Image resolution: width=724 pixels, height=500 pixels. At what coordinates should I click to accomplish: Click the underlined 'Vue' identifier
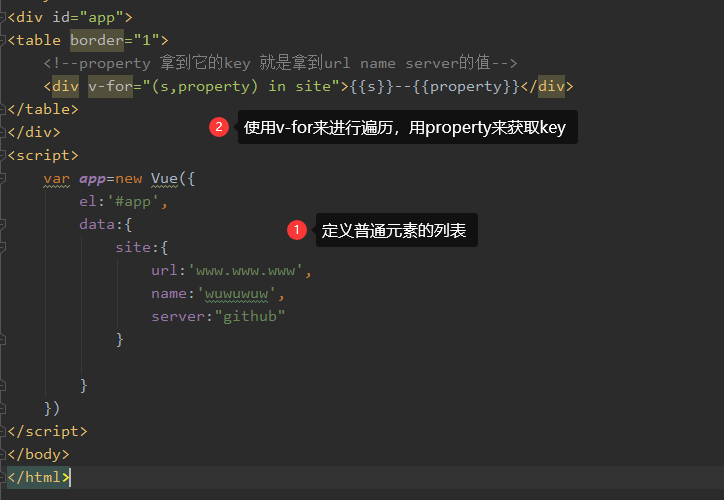click(x=164, y=179)
